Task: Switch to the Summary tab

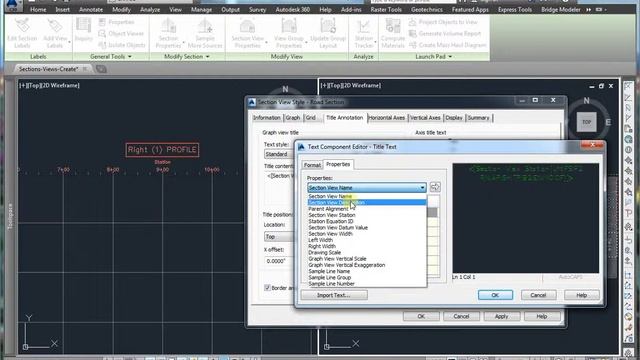Action: pyautogui.click(x=478, y=118)
